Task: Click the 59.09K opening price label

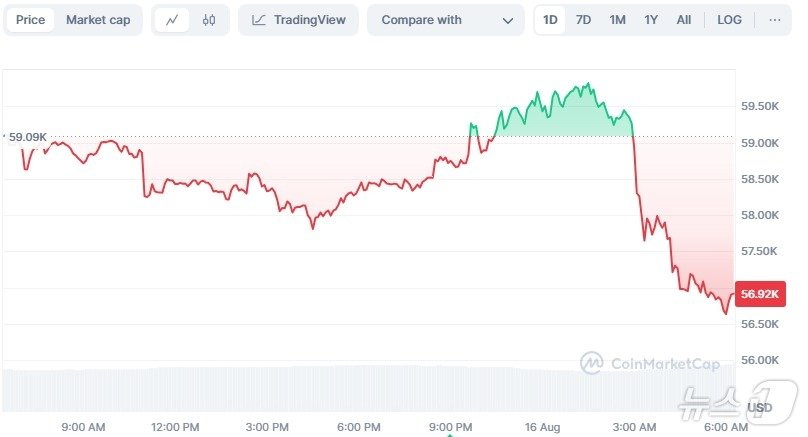Action: pyautogui.click(x=28, y=136)
